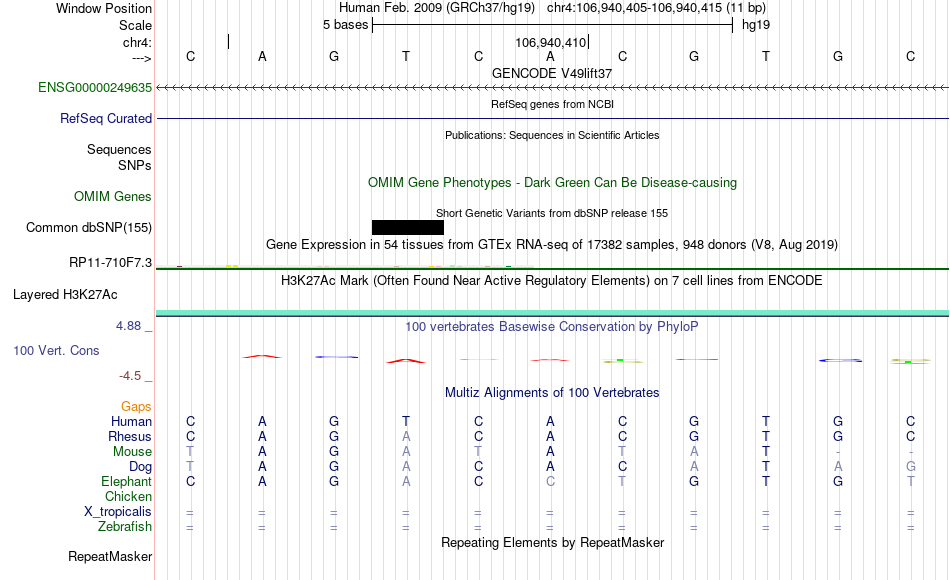This screenshot has height=580, width=950.
Task: Click the 100 Vert. Cons label
Action: click(56, 350)
